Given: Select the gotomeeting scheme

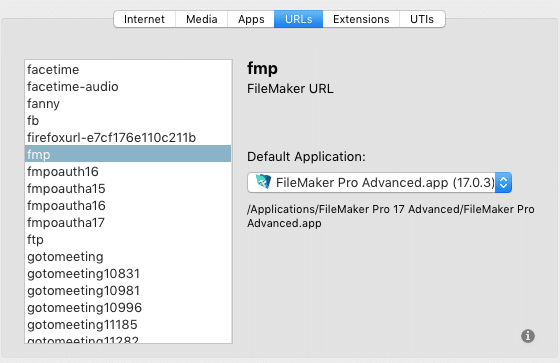Looking at the screenshot, I should coord(128,257).
